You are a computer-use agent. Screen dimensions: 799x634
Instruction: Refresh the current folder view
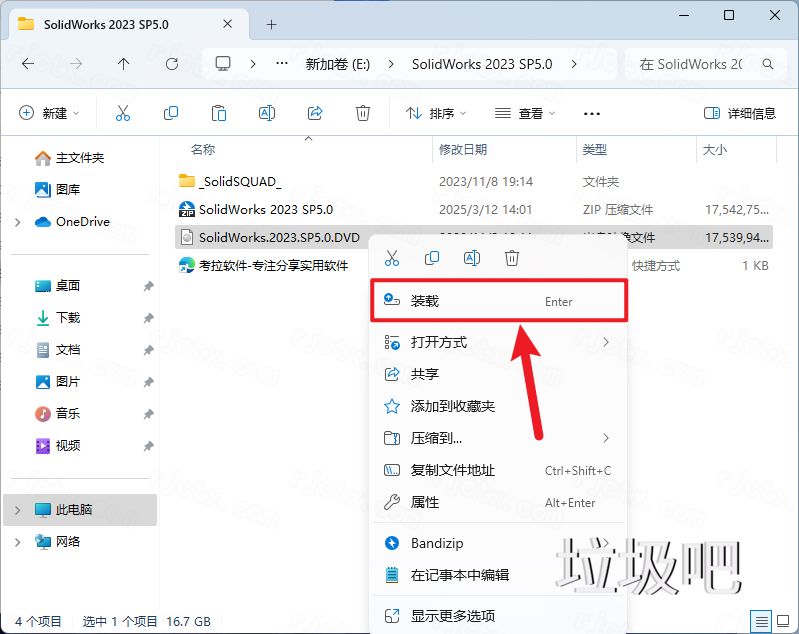172,64
